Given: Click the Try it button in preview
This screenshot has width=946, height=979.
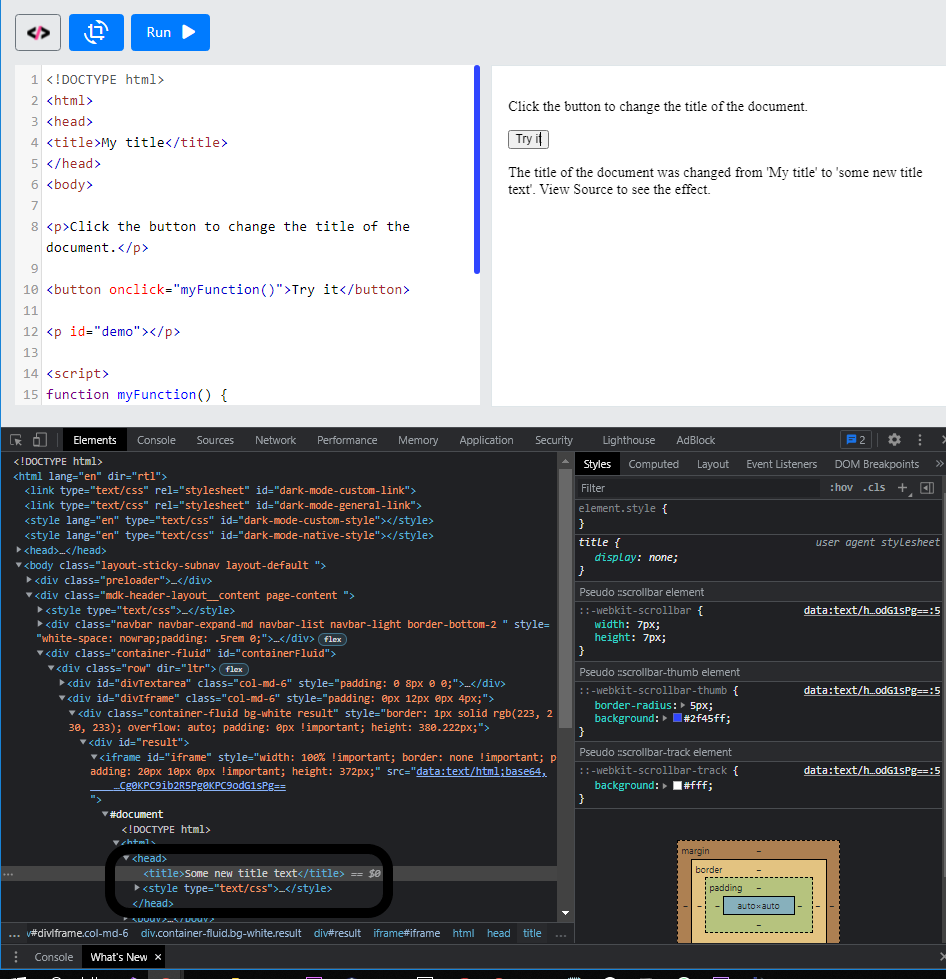Looking at the screenshot, I should click(528, 139).
